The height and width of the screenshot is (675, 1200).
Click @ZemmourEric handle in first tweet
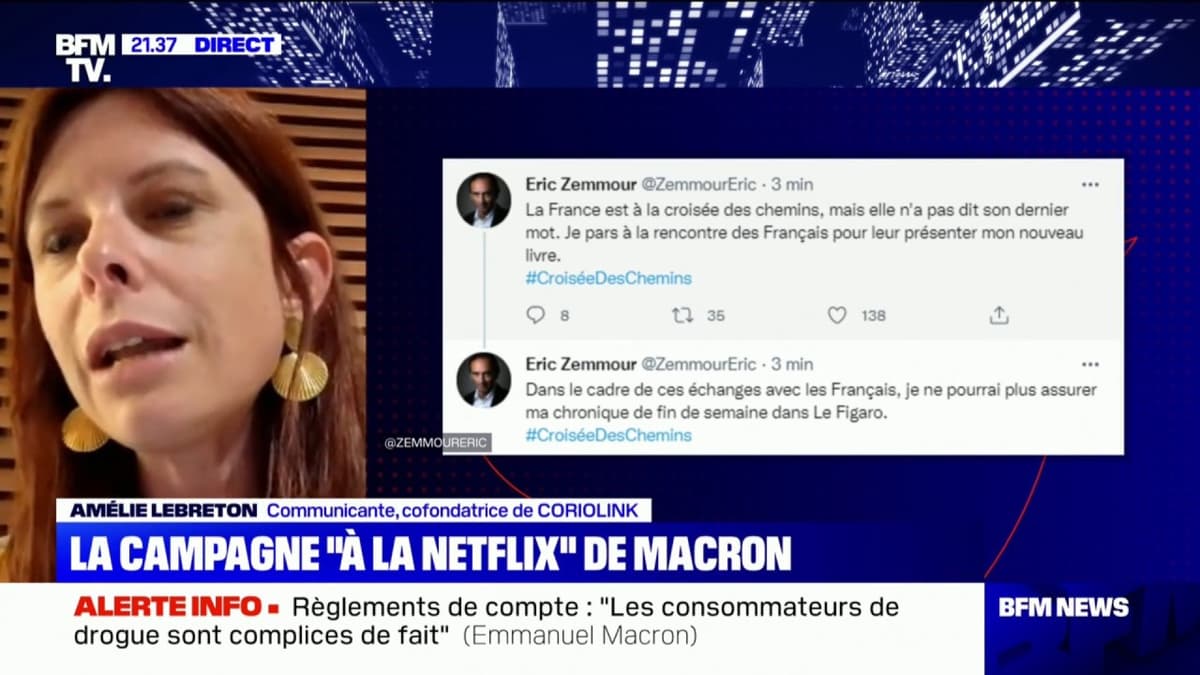(x=698, y=184)
